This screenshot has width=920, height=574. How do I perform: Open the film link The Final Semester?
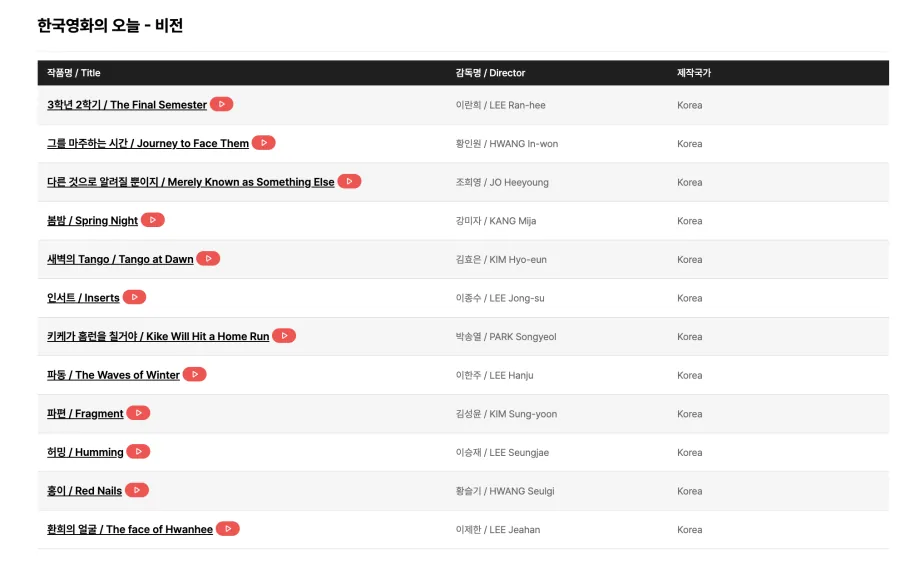[127, 105]
